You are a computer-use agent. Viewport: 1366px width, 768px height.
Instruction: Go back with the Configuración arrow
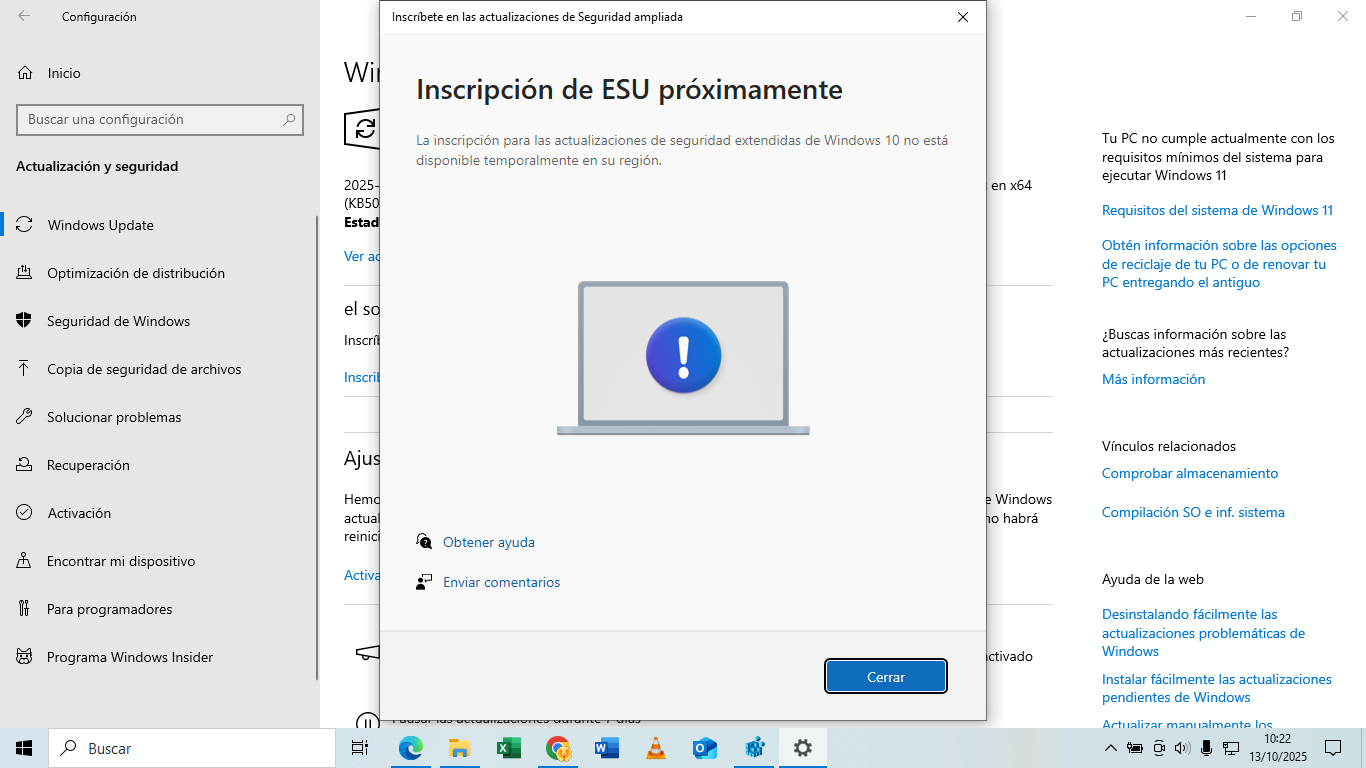tap(24, 17)
